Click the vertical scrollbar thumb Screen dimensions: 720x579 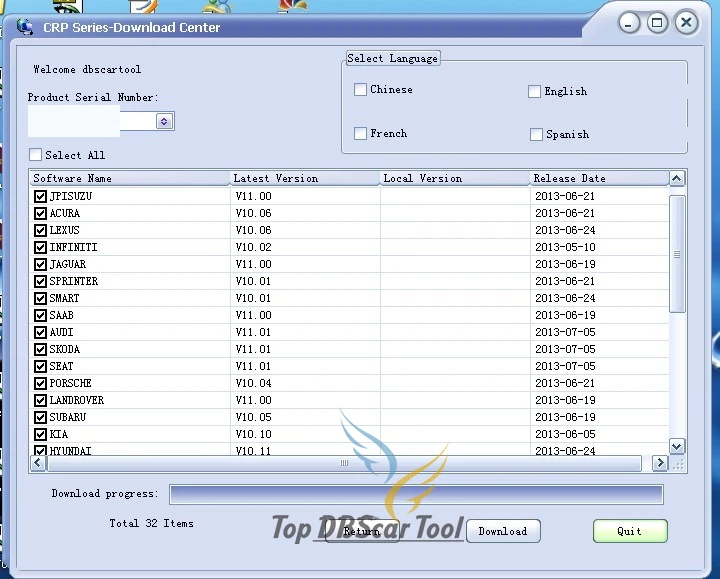click(677, 254)
